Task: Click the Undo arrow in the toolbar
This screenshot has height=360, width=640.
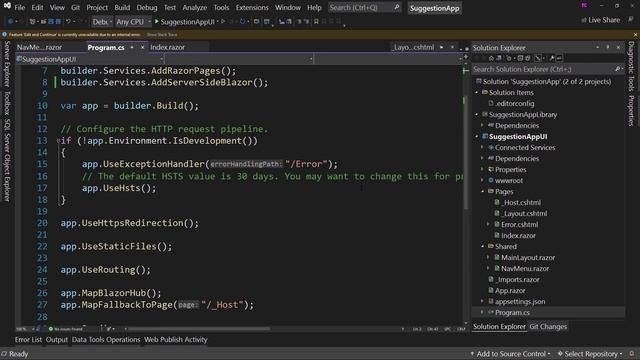Action: click(68, 21)
